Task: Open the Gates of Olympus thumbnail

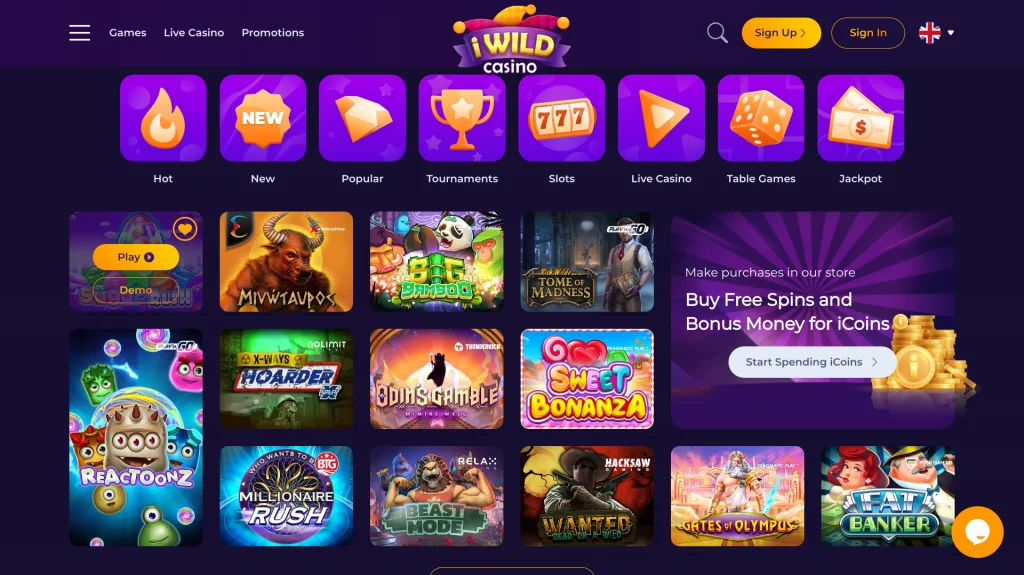Action: tap(737, 496)
